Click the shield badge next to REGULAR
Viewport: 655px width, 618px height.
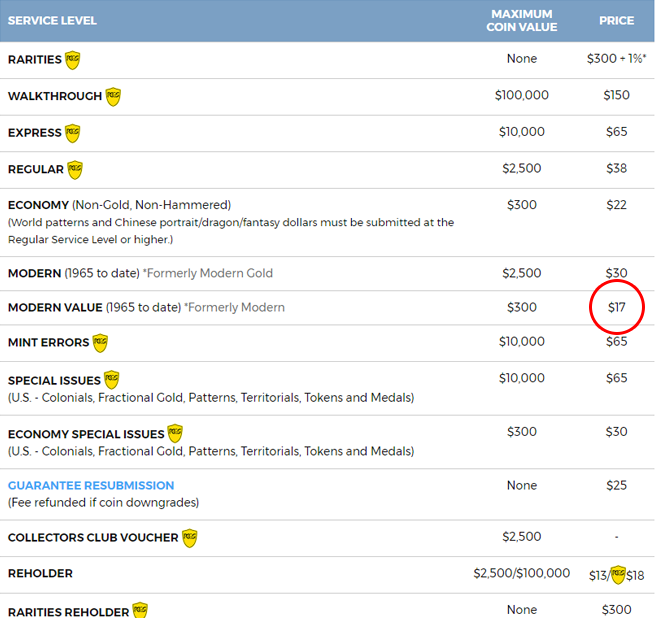tap(75, 170)
